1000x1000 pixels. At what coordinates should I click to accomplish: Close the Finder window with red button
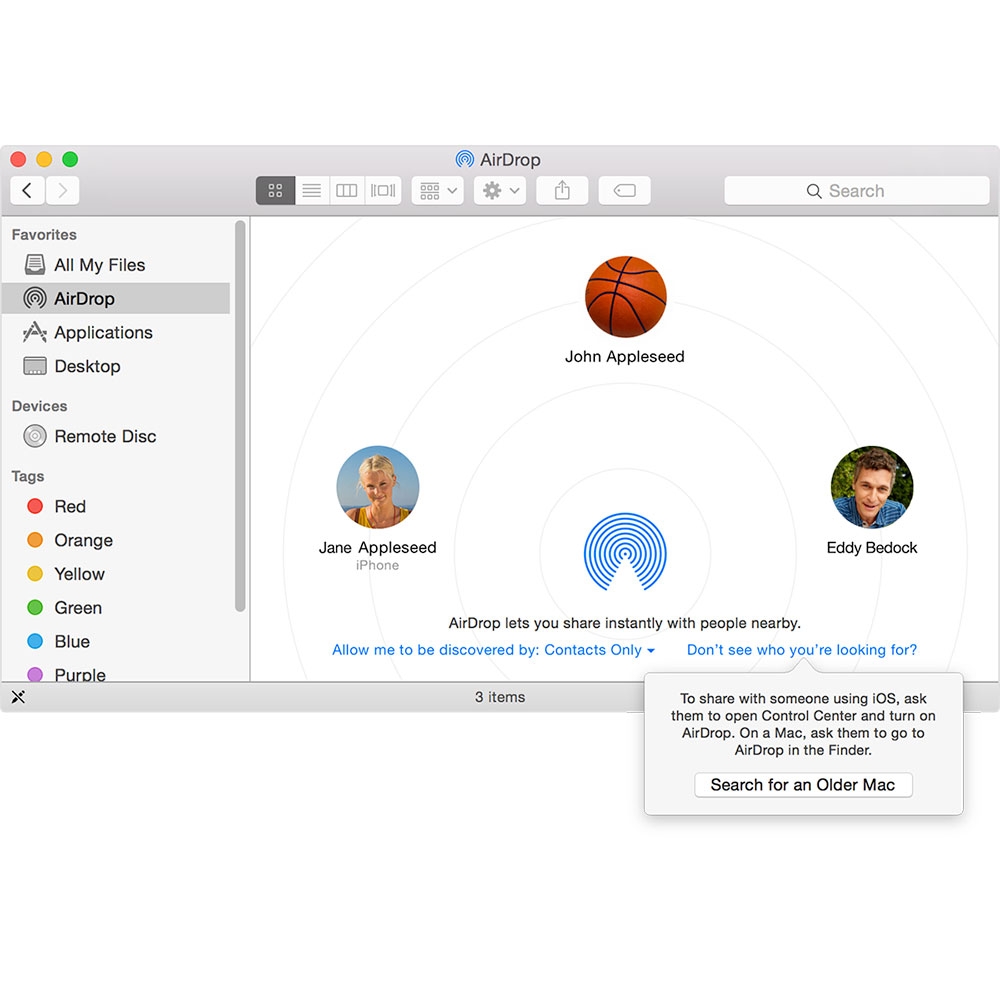[x=18, y=159]
